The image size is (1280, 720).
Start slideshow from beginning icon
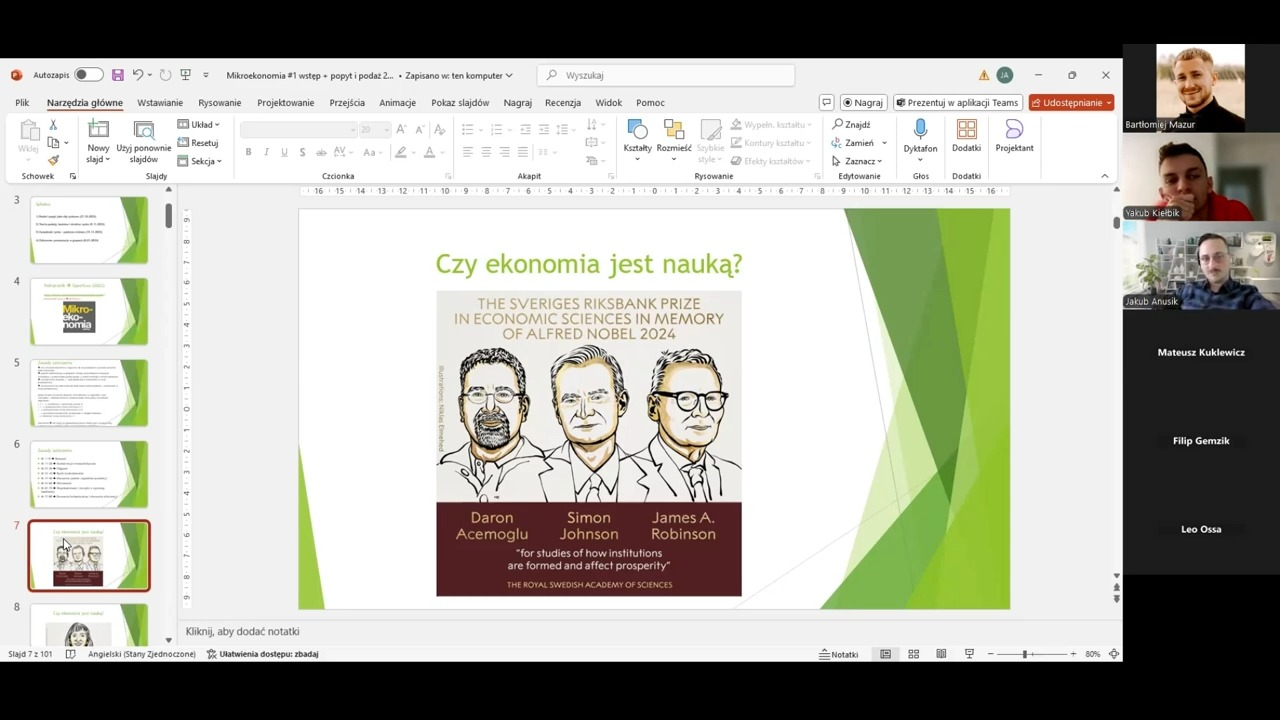(x=185, y=75)
